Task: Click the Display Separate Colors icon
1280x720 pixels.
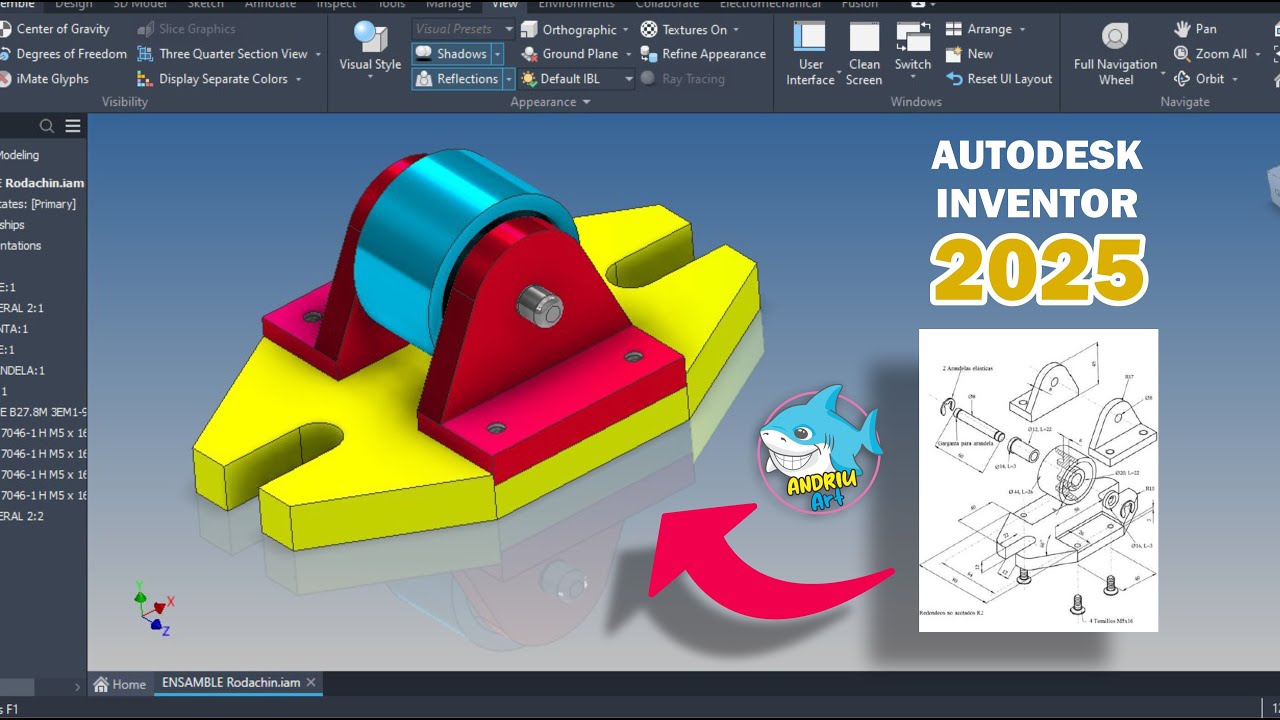Action: pyautogui.click(x=146, y=79)
